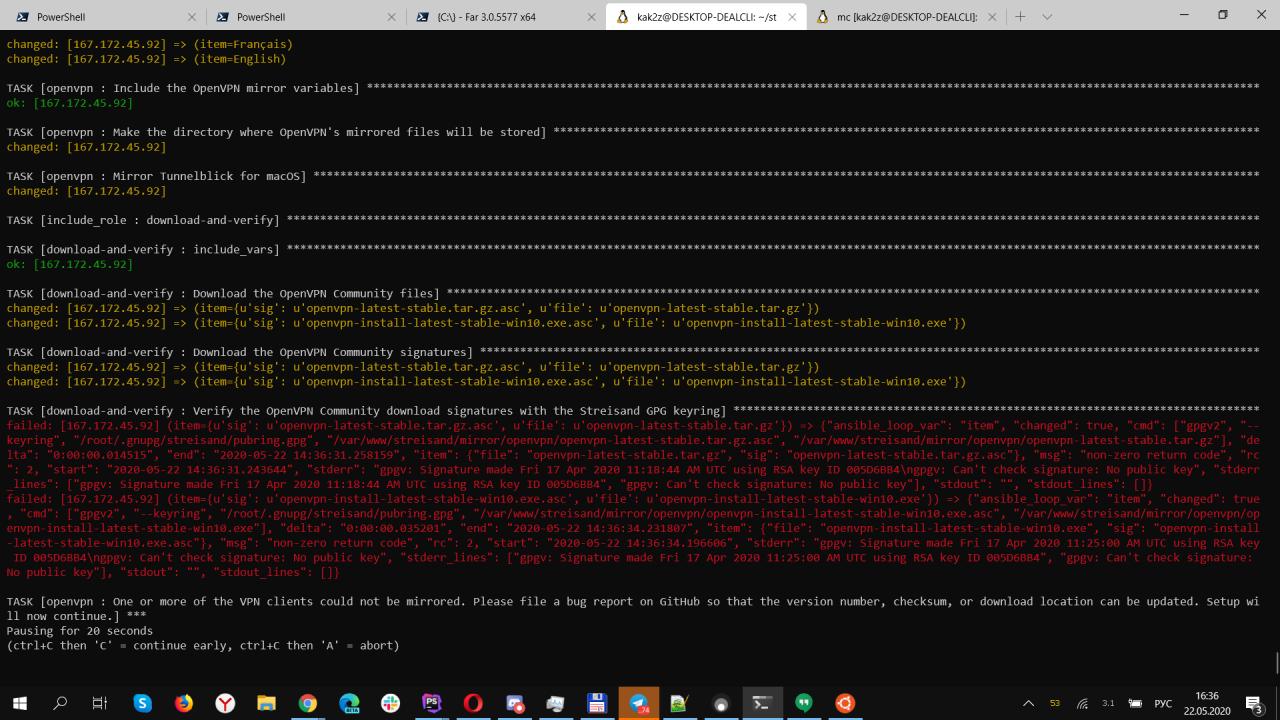Open PhpStorm from the taskbar
This screenshot has height=720, width=1280.
pos(432,703)
